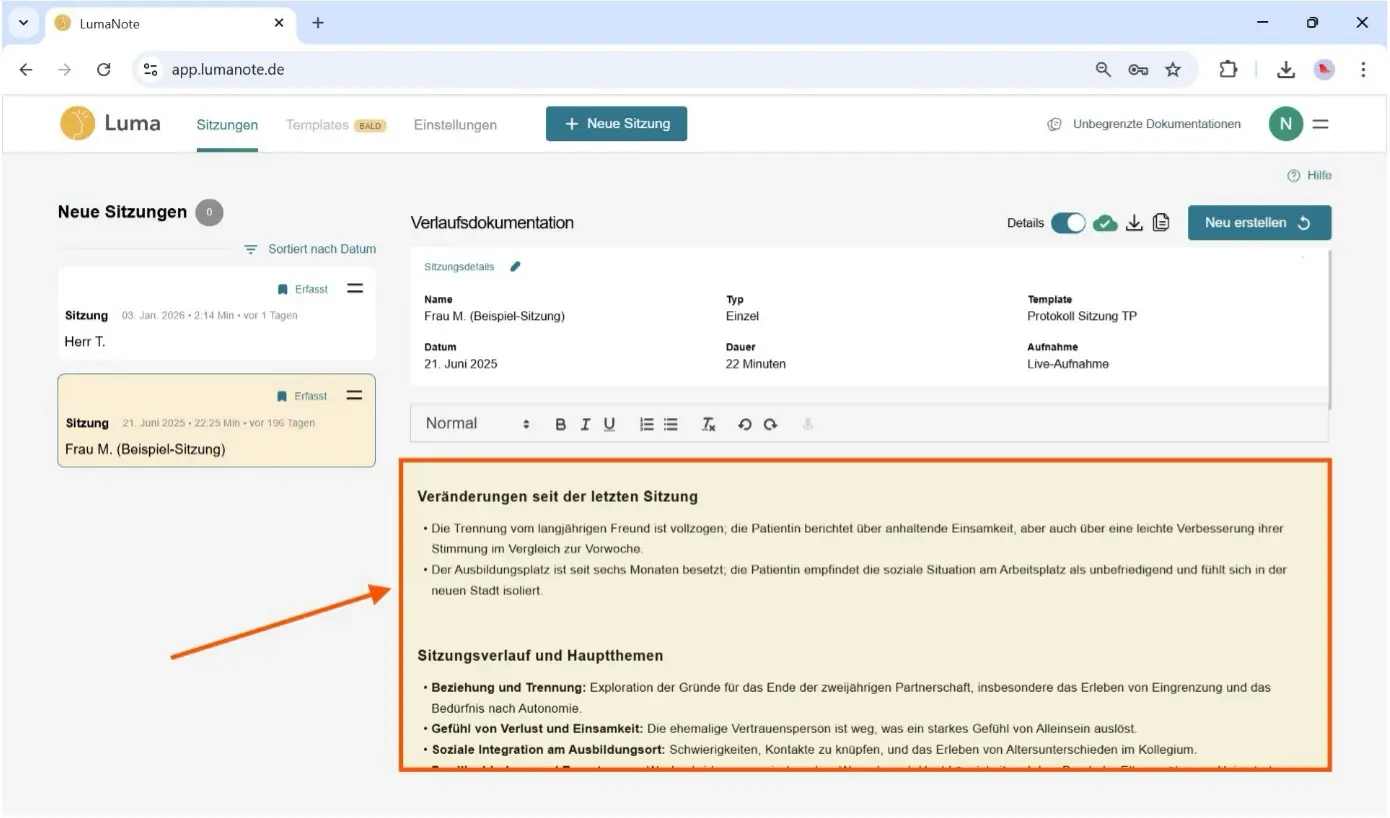Apply bold formatting in the editor toolbar
Image resolution: width=1390 pixels, height=818 pixels.
tap(560, 424)
